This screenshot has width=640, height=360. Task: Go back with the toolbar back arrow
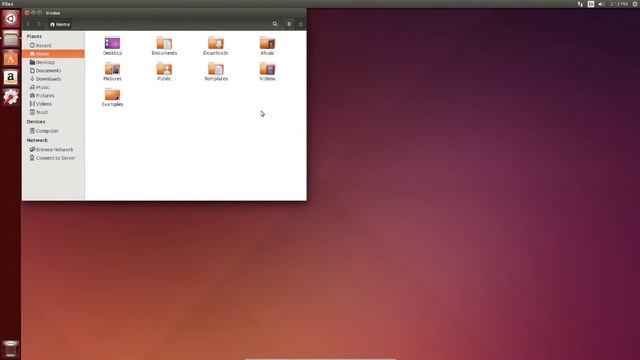[28, 24]
